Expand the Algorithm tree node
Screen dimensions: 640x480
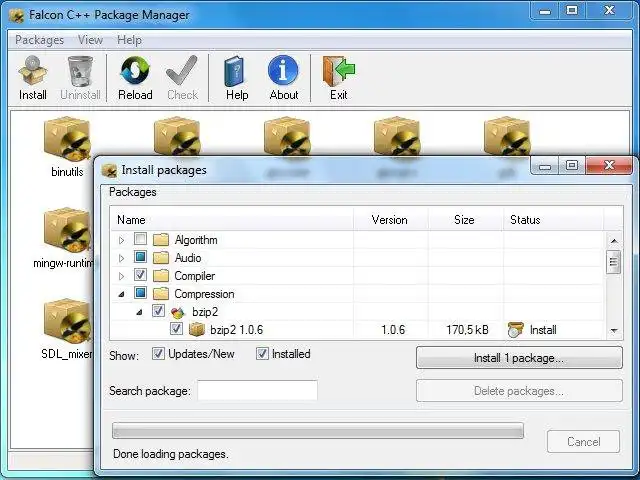pyautogui.click(x=121, y=240)
